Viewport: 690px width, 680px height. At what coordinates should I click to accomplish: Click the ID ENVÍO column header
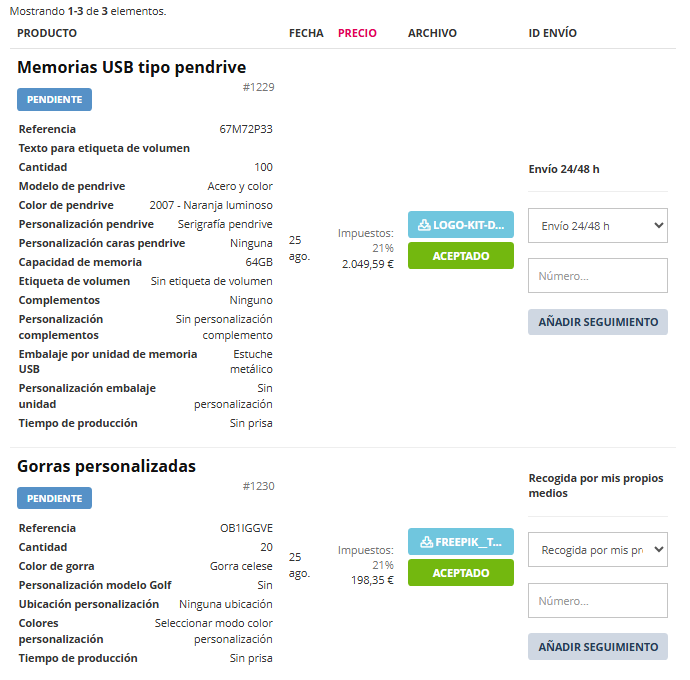552,33
